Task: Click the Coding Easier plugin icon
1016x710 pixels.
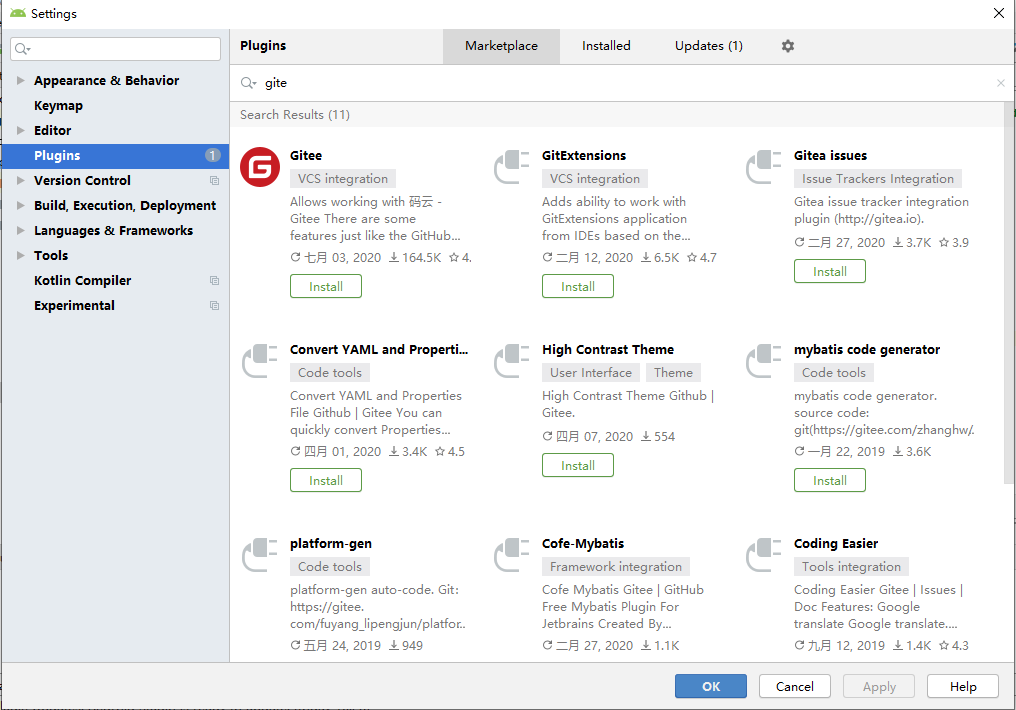Action: (x=764, y=555)
